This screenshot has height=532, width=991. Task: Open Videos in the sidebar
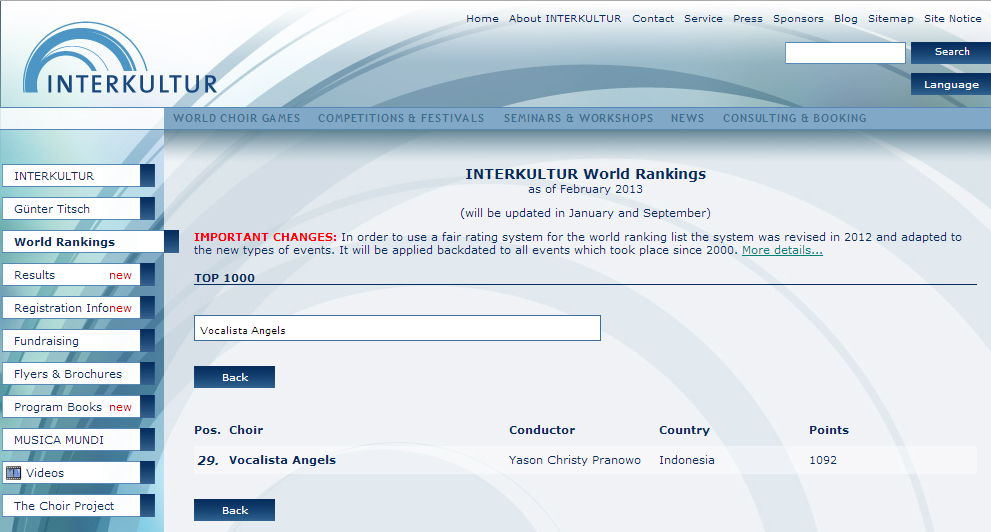point(78,473)
